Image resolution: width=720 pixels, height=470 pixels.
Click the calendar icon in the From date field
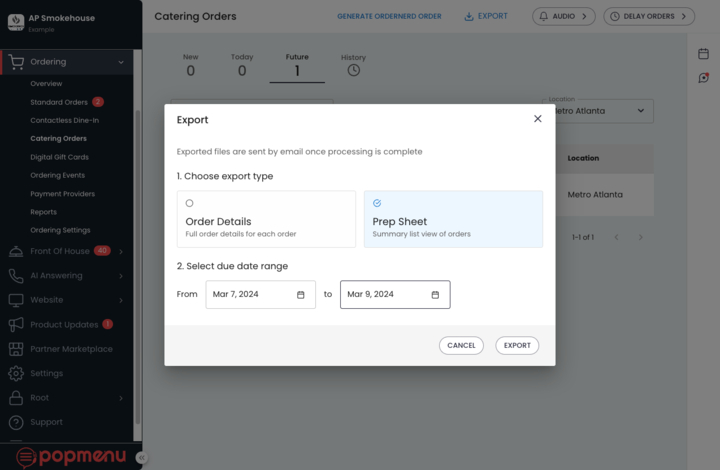301,295
